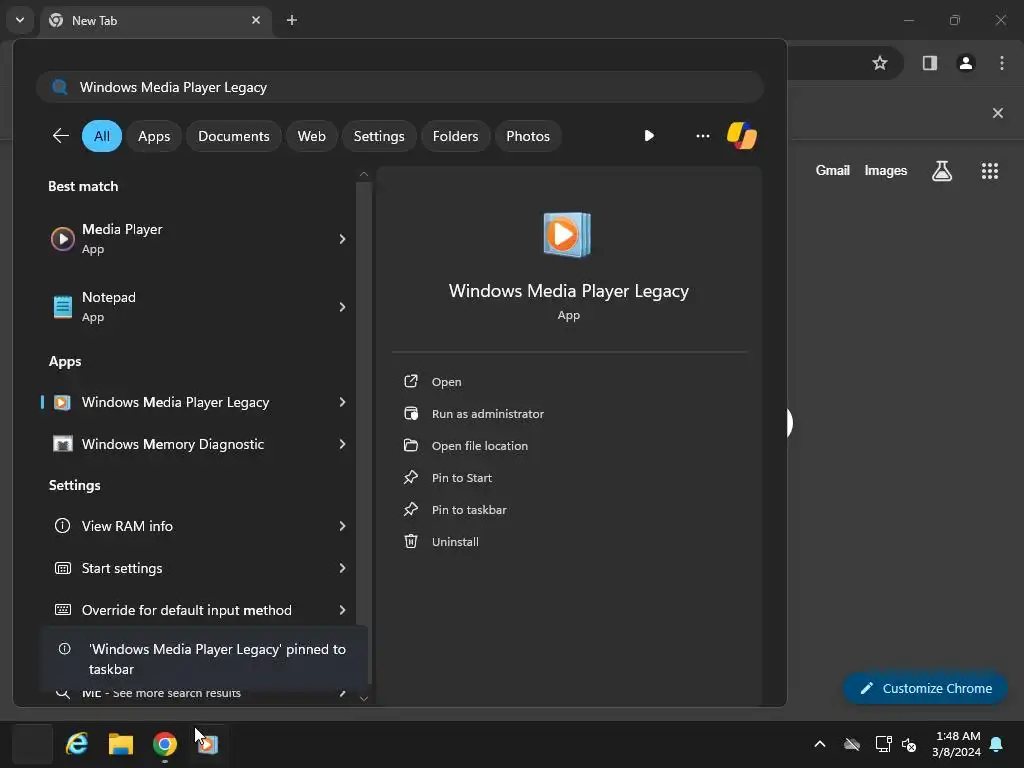Expand Windows Memory Diagnostic chevron
This screenshot has height=768, width=1024.
[x=342, y=444]
